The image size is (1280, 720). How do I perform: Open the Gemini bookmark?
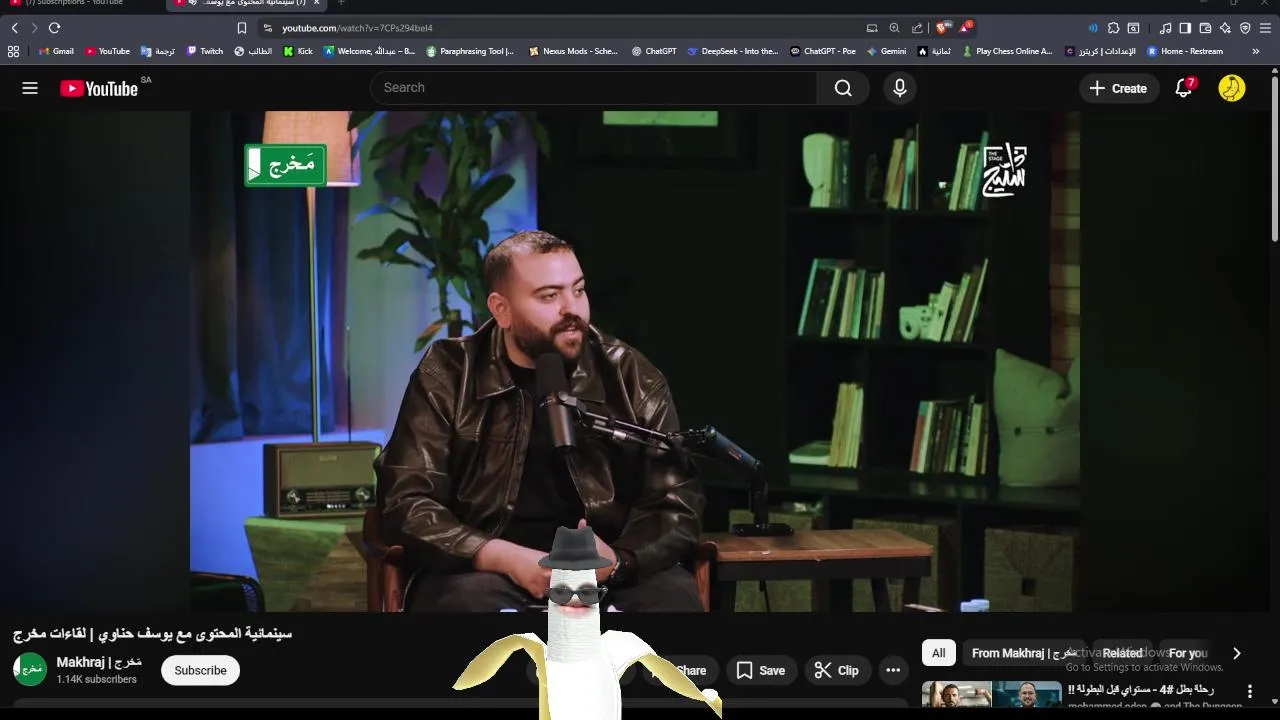coord(887,51)
